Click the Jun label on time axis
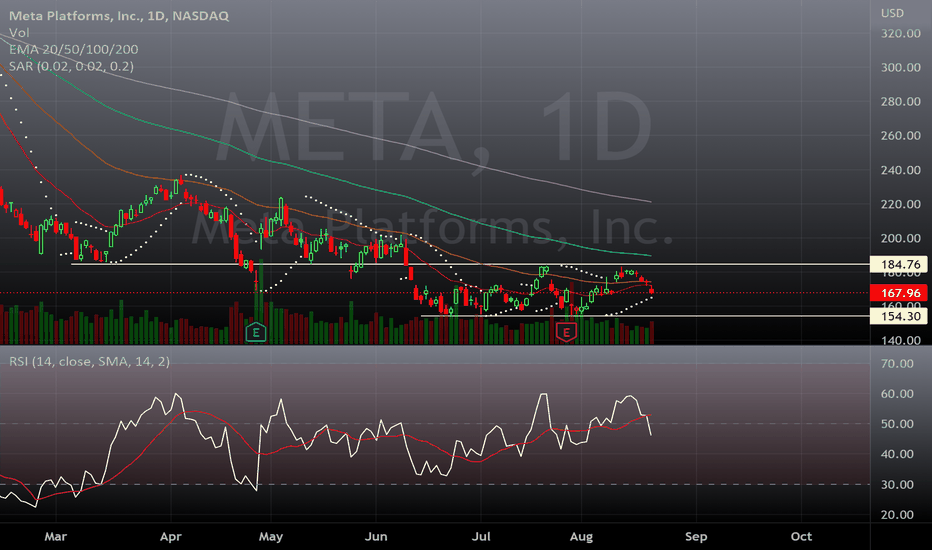The height and width of the screenshot is (550, 932). (x=376, y=536)
